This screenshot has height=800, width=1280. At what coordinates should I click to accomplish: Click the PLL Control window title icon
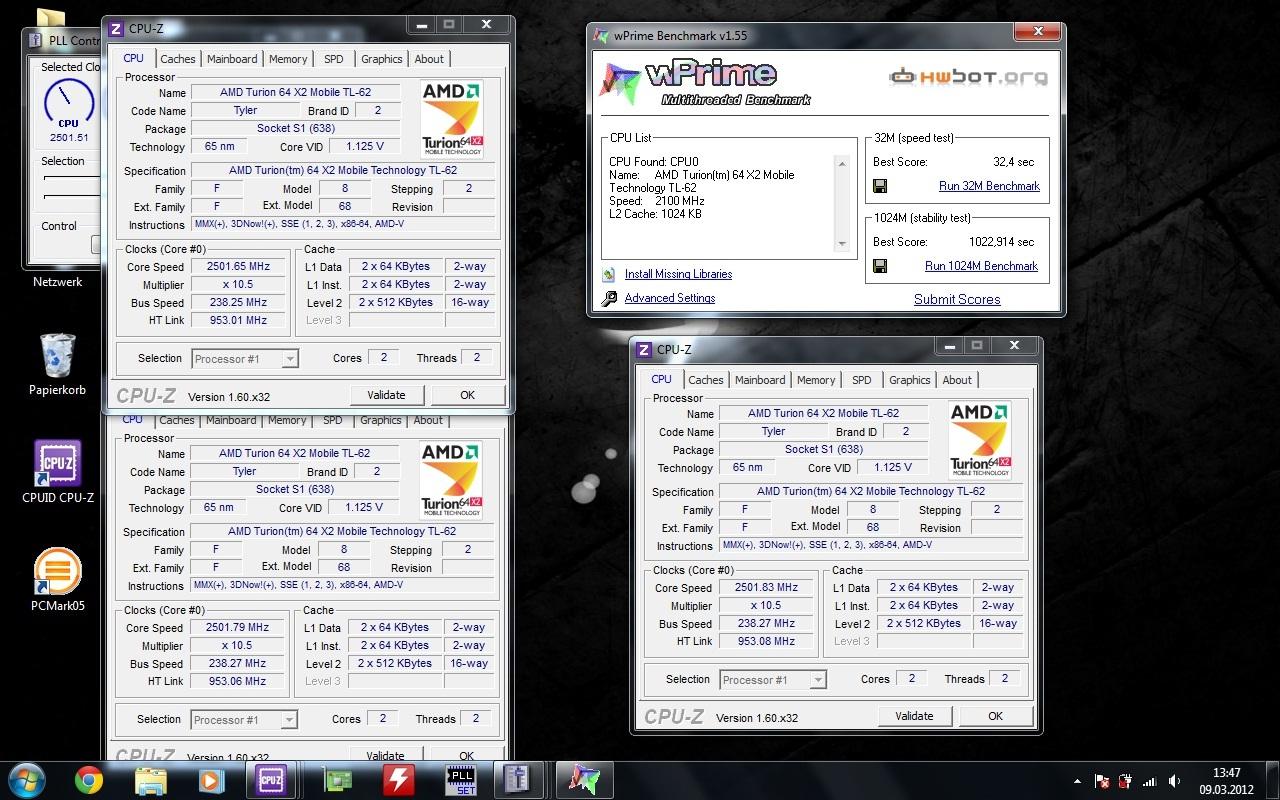tap(37, 41)
